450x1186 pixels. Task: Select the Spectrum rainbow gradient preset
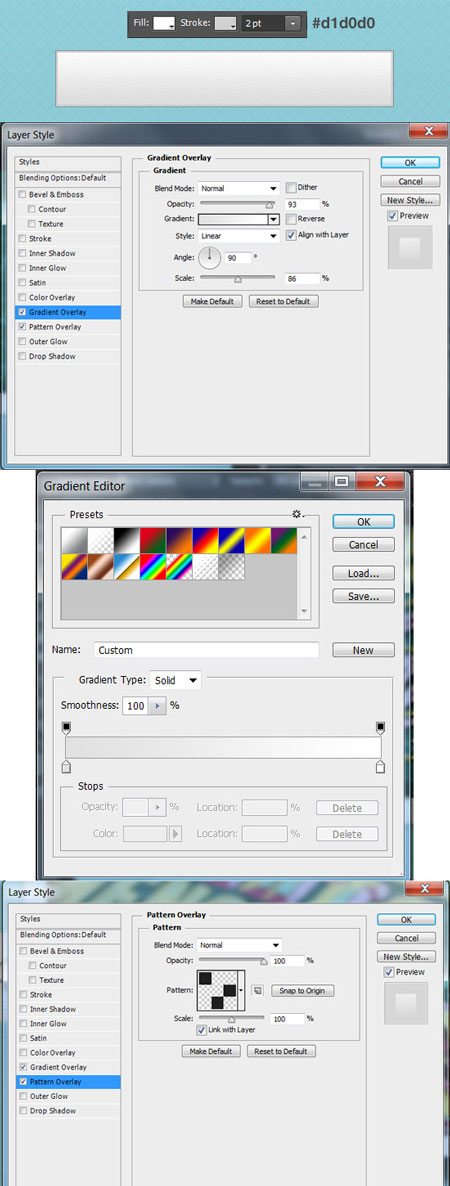click(x=154, y=567)
